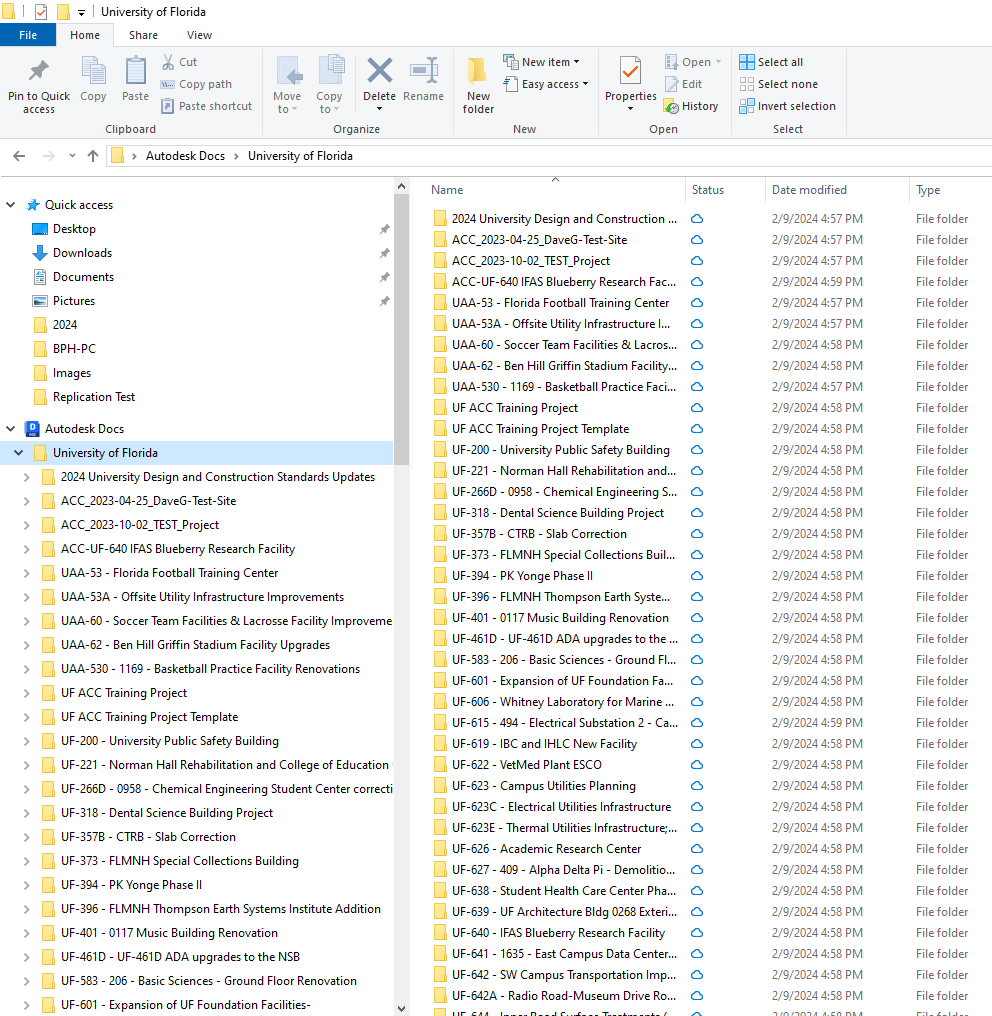Collapse the Autodesk Docs tree node
Screen dimensions: 992x1016
click(10, 429)
